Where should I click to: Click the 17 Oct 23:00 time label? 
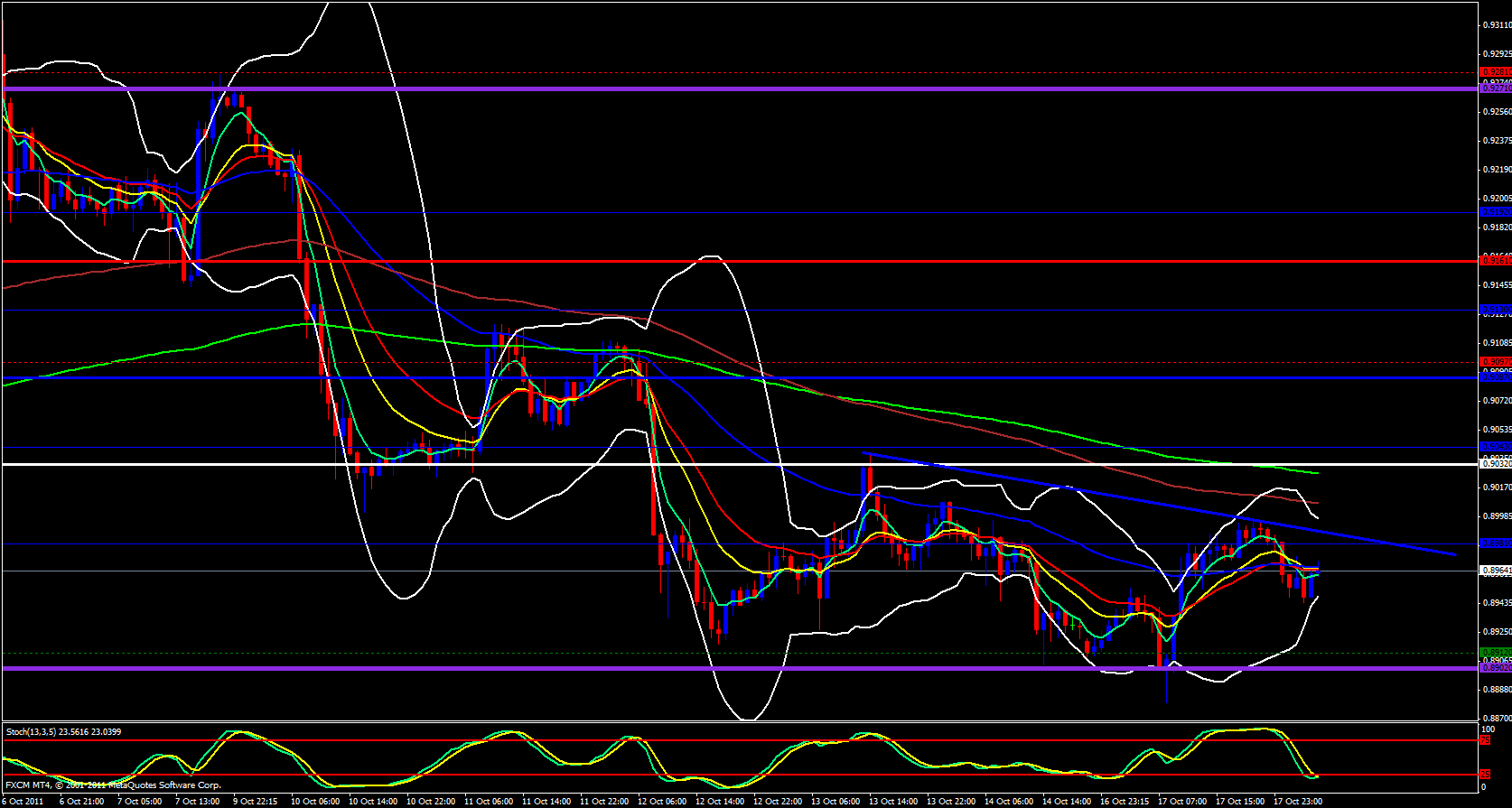click(1298, 802)
